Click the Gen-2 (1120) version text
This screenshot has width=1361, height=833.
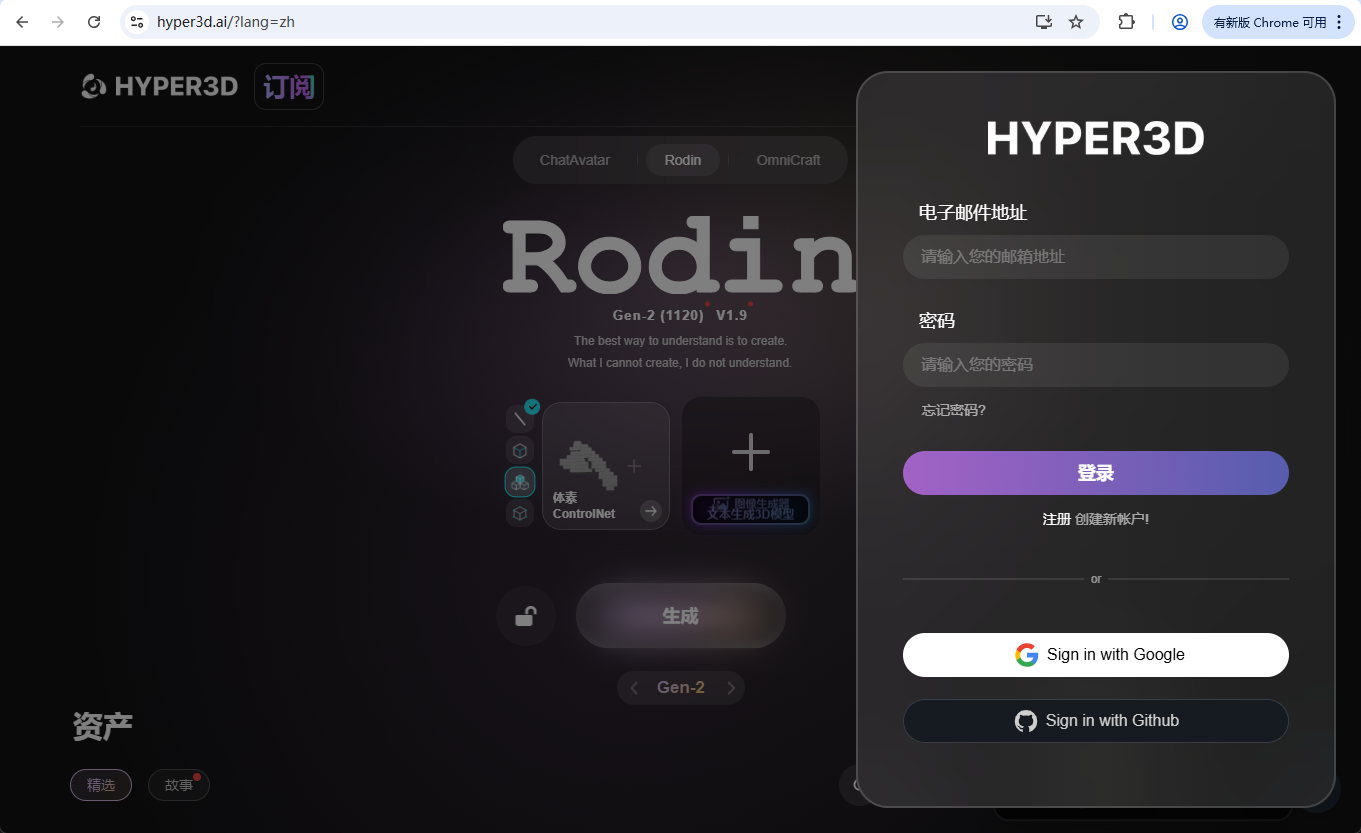[658, 315]
